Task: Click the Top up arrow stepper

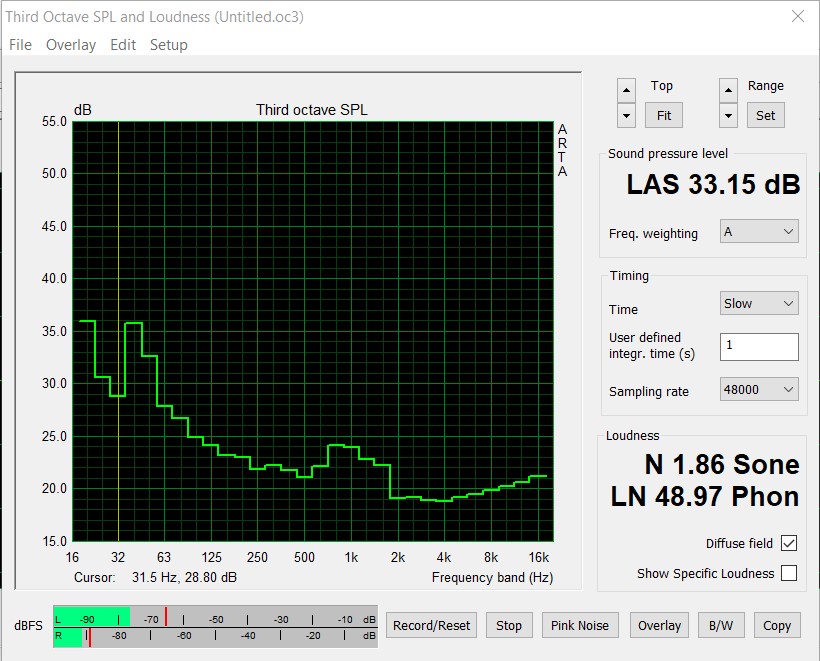Action: tap(626, 90)
